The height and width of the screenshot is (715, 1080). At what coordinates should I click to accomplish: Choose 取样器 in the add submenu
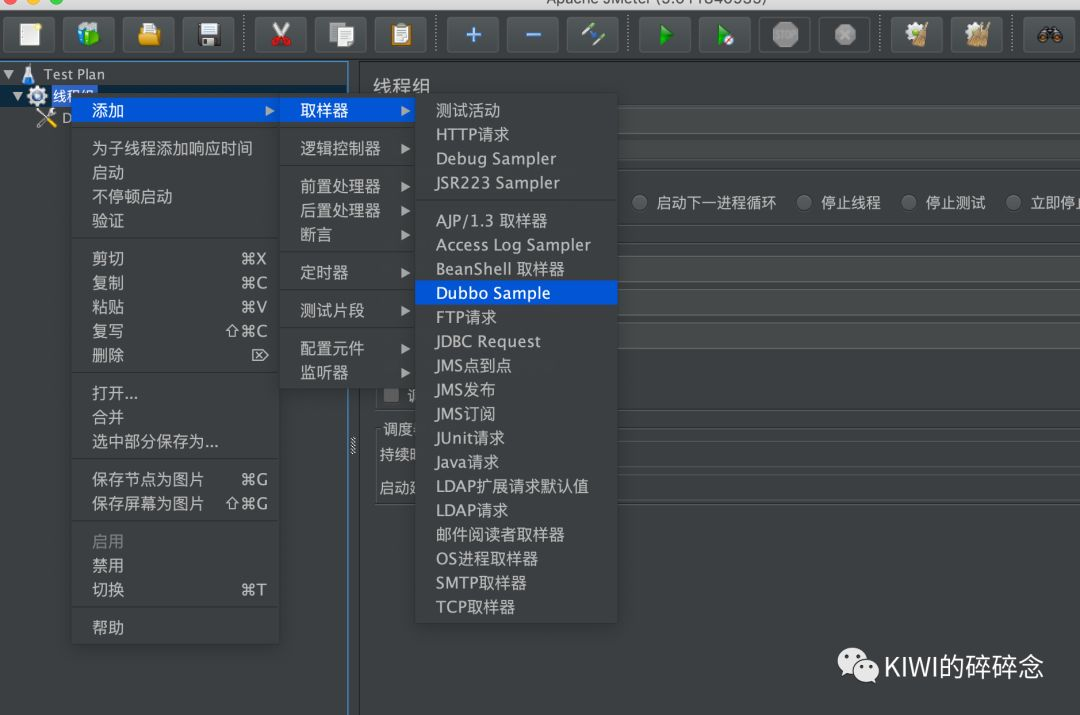[347, 110]
